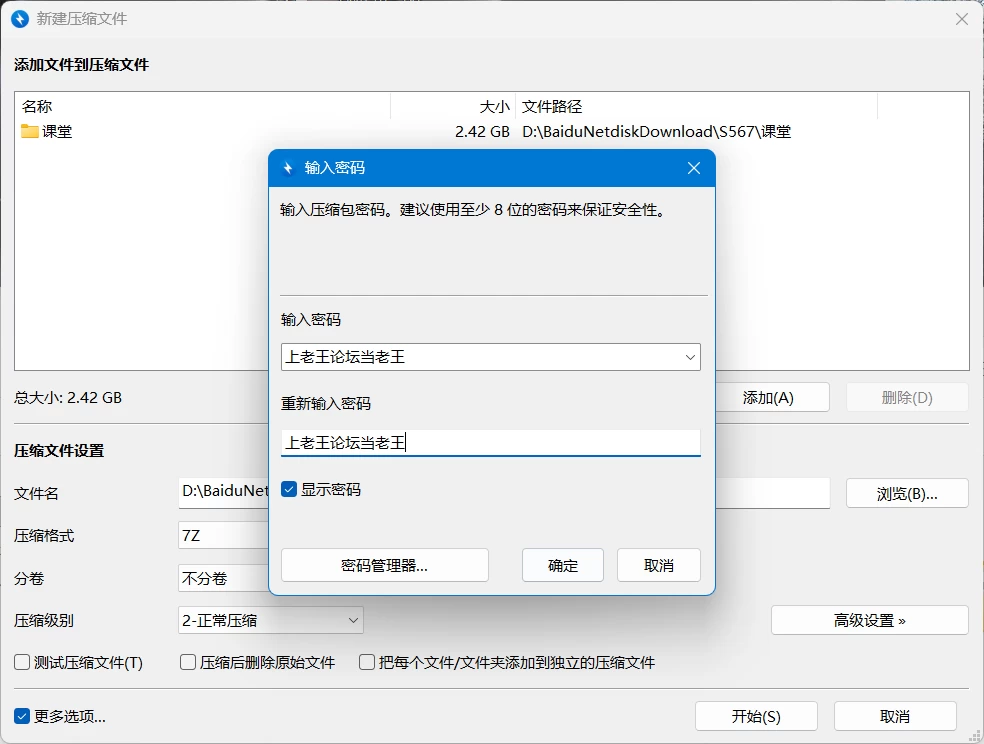The width and height of the screenshot is (984, 744).
Task: Sort by the 名称 column header
Action: point(202,107)
